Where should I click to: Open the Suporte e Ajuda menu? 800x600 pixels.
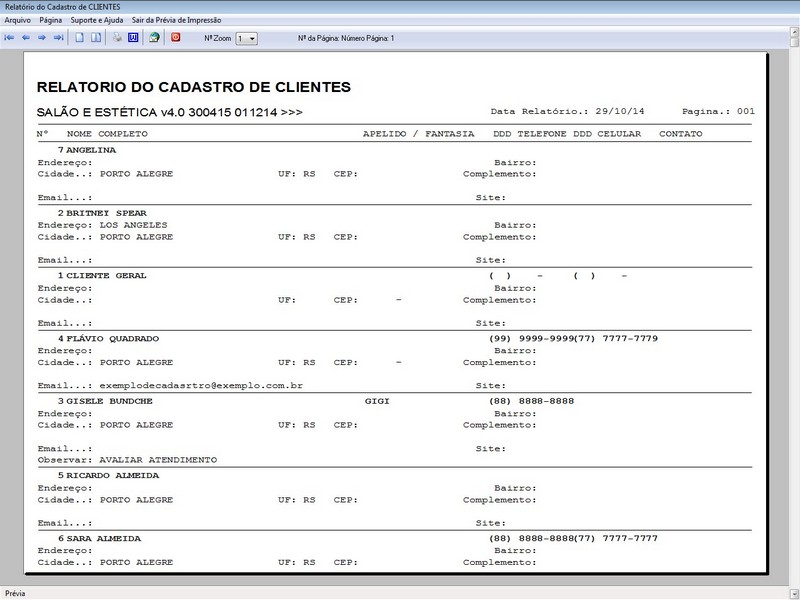(x=97, y=20)
